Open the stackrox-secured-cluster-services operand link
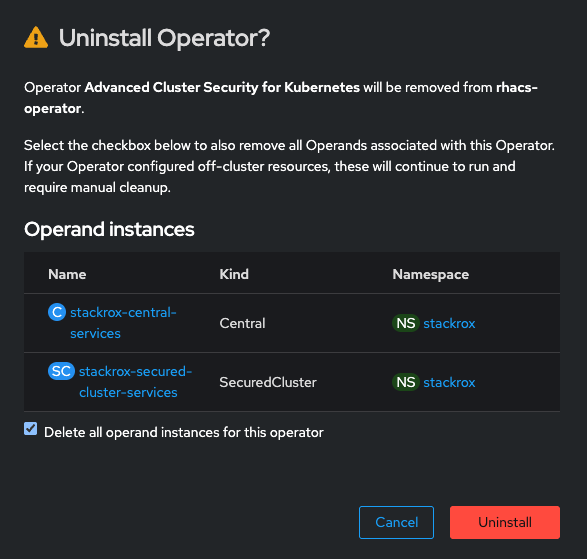Image resolution: width=587 pixels, height=559 pixels. coord(135,382)
